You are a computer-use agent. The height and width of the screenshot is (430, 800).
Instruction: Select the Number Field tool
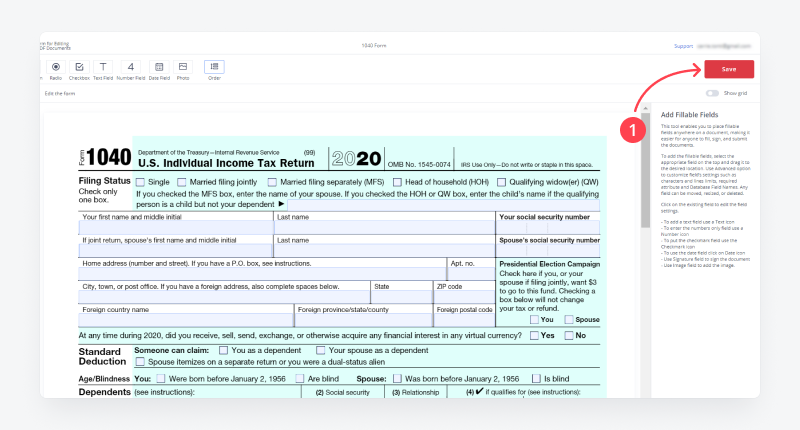(131, 67)
